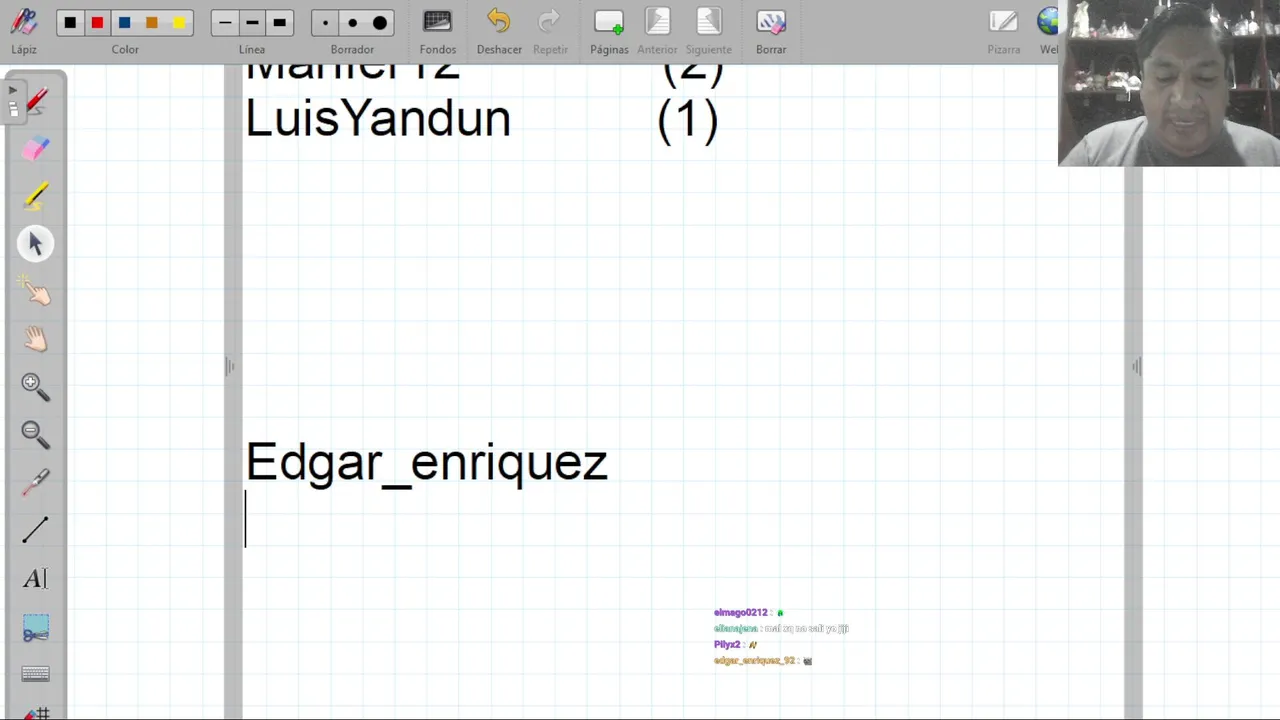This screenshot has height=720, width=1280.
Task: Select the laser pointer tool
Action: point(36,482)
